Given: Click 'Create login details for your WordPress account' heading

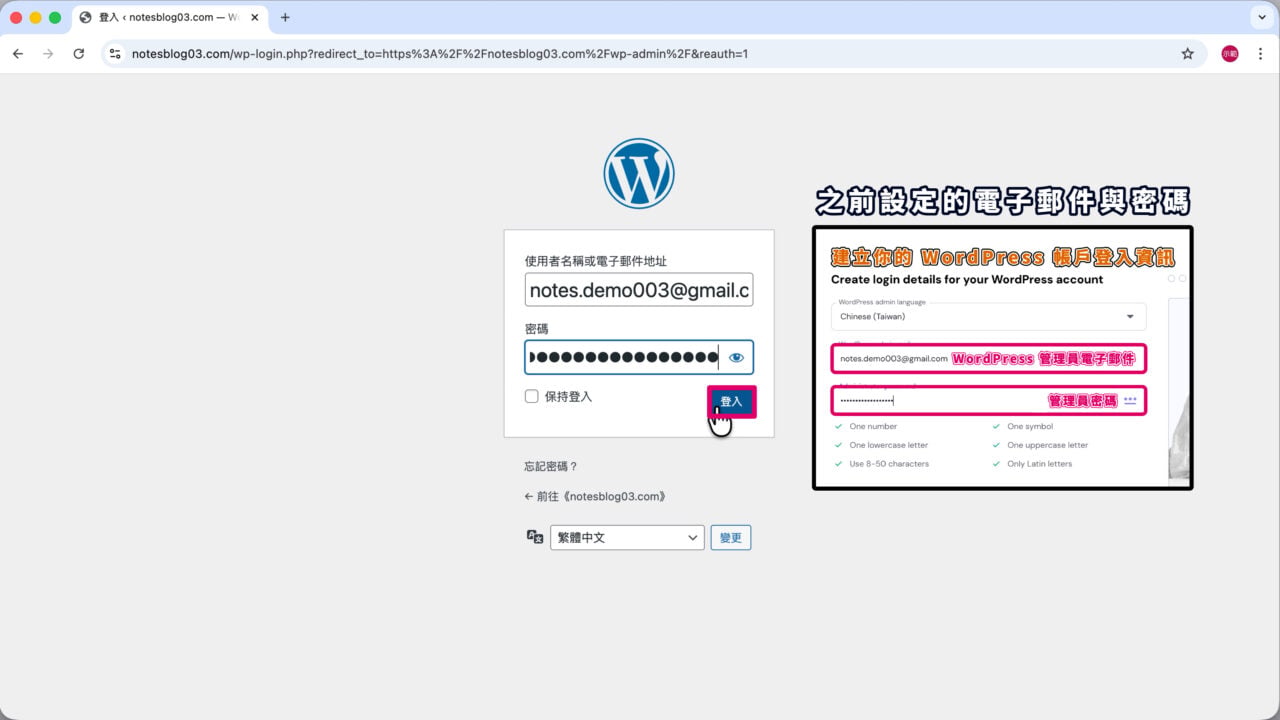Looking at the screenshot, I should (x=967, y=280).
